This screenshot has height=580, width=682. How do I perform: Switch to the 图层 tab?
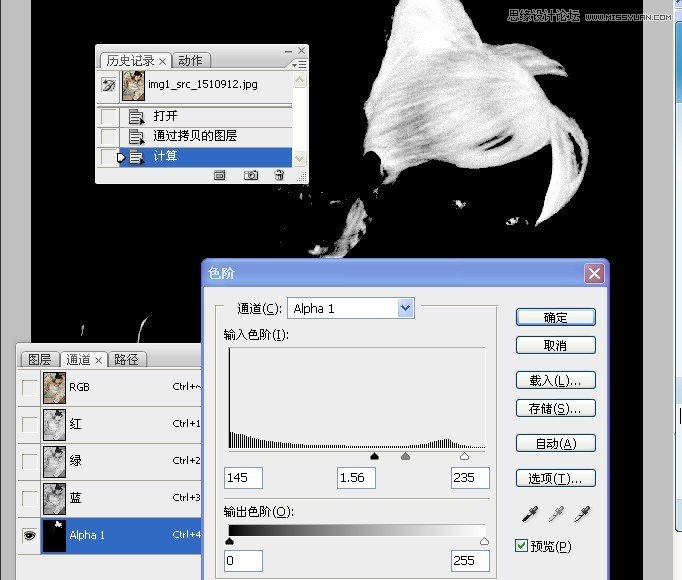pos(40,360)
